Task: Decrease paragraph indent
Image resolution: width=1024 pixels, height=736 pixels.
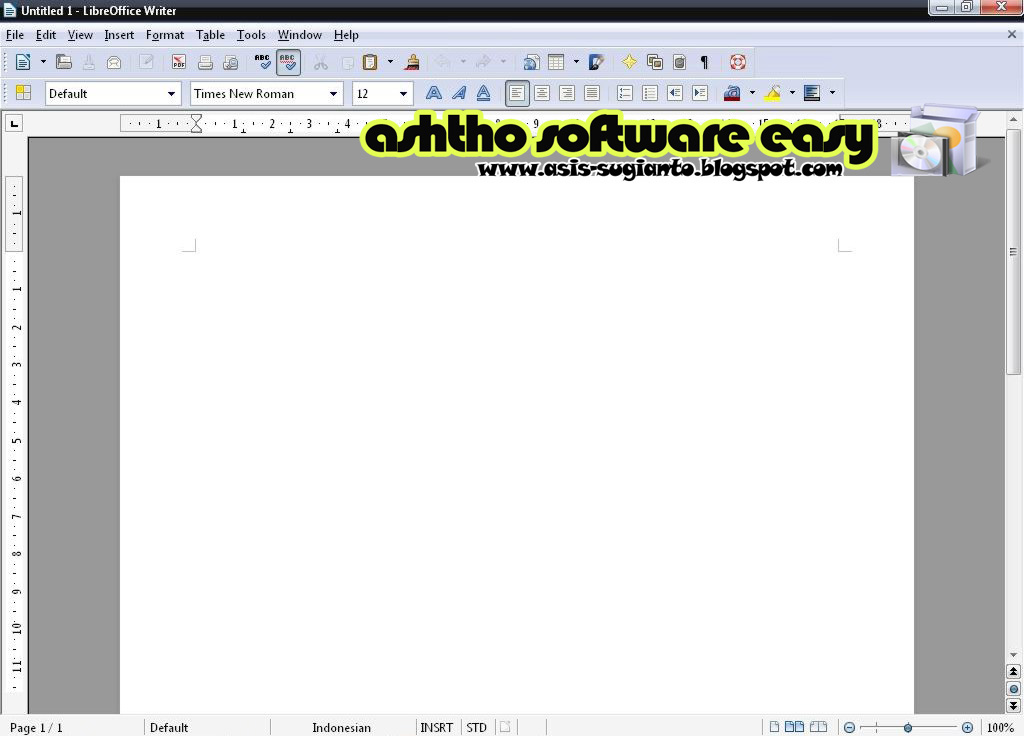Action: click(x=675, y=93)
